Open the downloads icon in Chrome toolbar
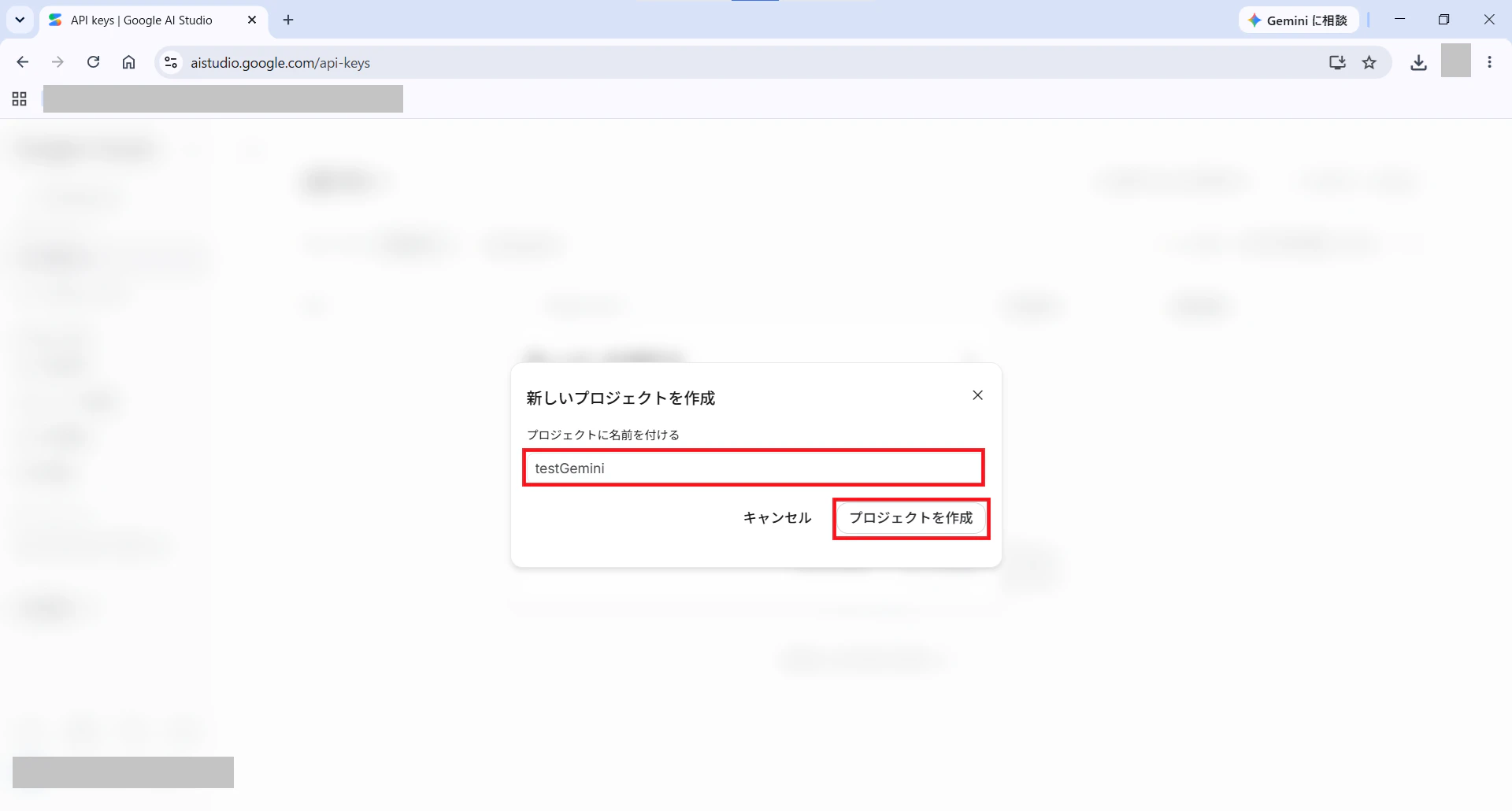The height and width of the screenshot is (811, 1512). tap(1418, 62)
